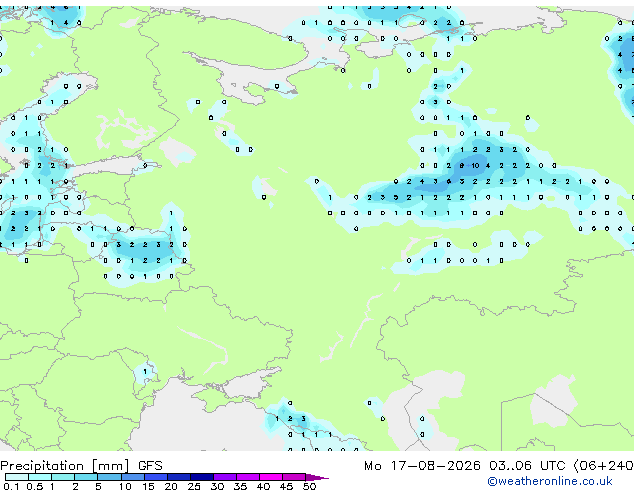Click the 0.5–1 mm legend color swatch

[40, 477]
